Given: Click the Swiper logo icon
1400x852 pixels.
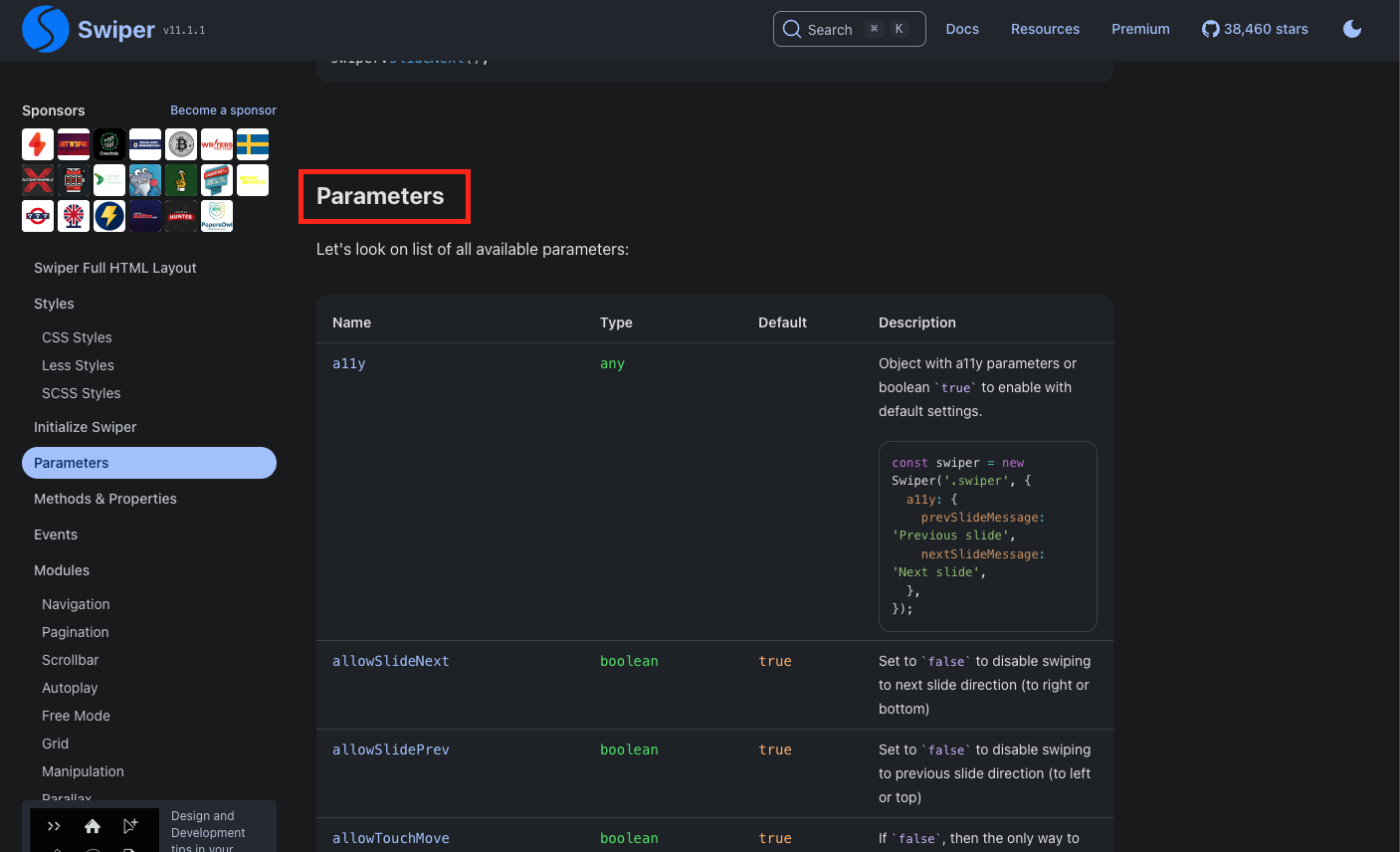Looking at the screenshot, I should 46,29.
